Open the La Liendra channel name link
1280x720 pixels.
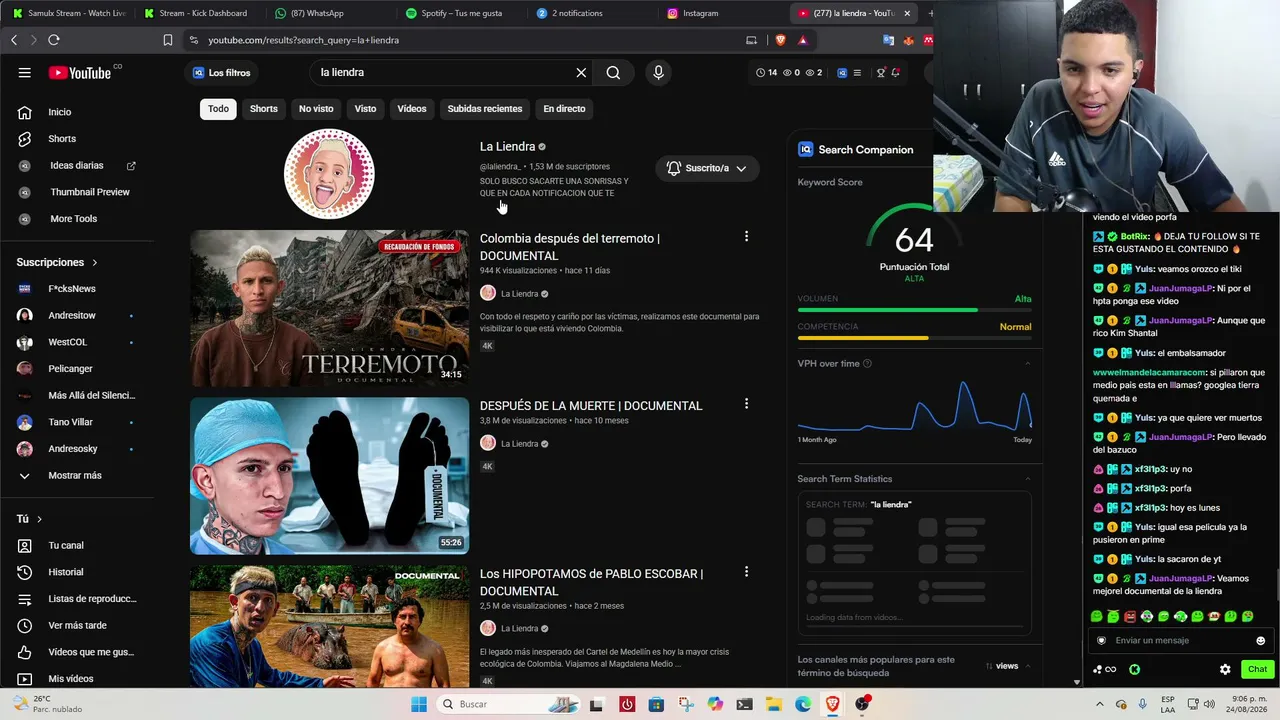tap(507, 147)
